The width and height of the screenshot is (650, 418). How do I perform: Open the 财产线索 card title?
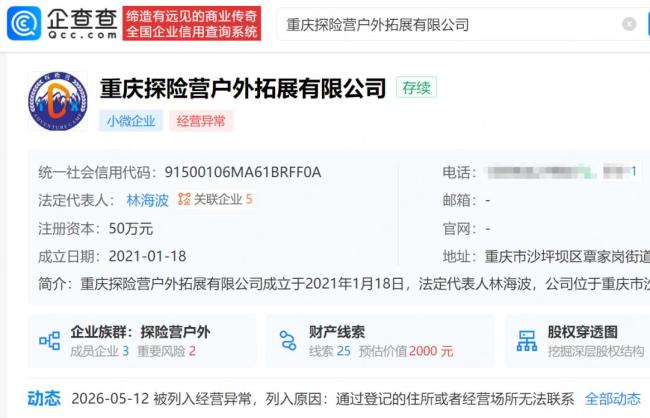pyautogui.click(x=337, y=332)
